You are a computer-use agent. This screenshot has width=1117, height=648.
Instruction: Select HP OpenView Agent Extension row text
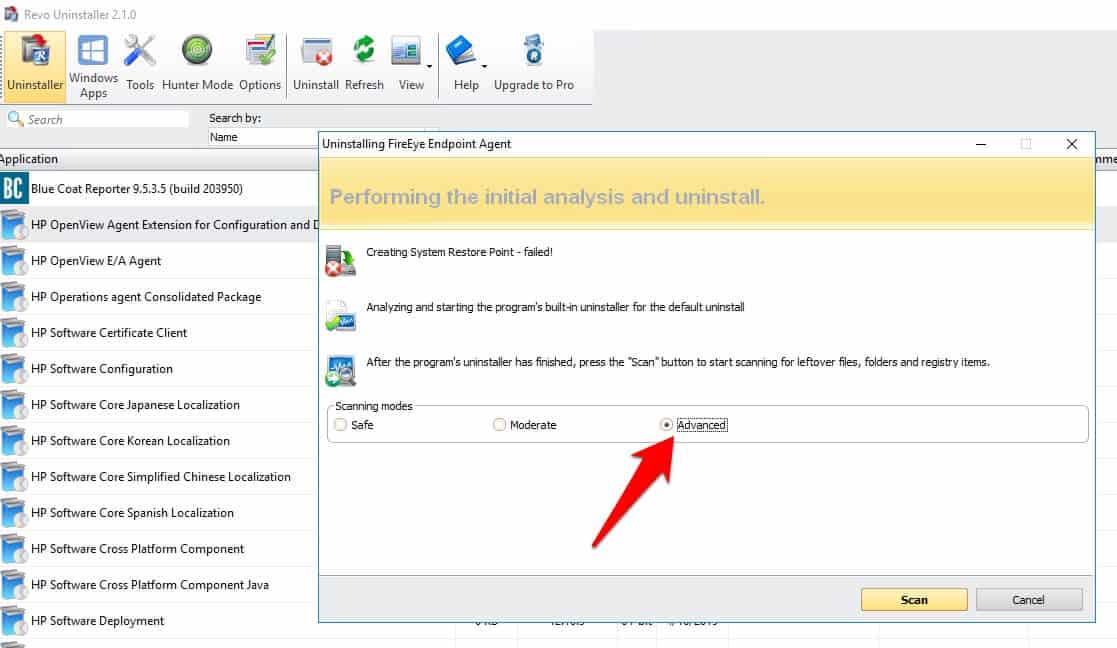tap(175, 225)
